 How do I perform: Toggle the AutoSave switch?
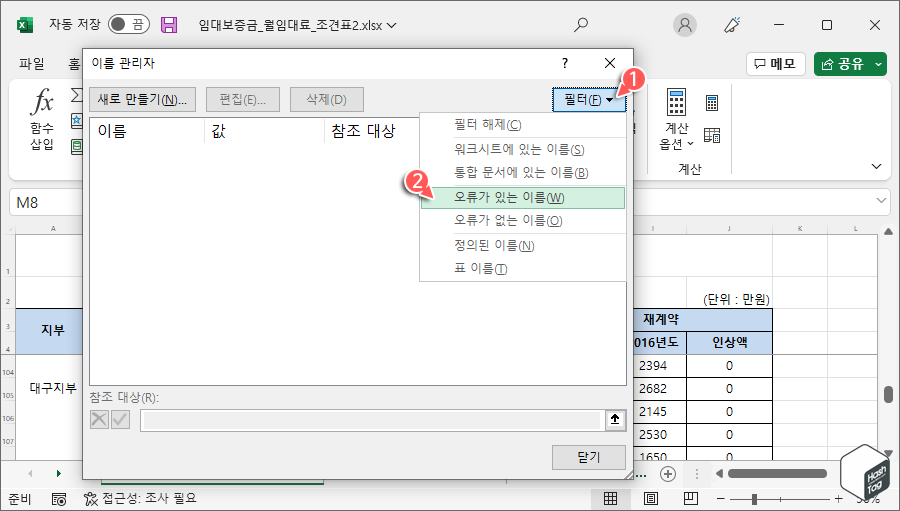coord(129,24)
